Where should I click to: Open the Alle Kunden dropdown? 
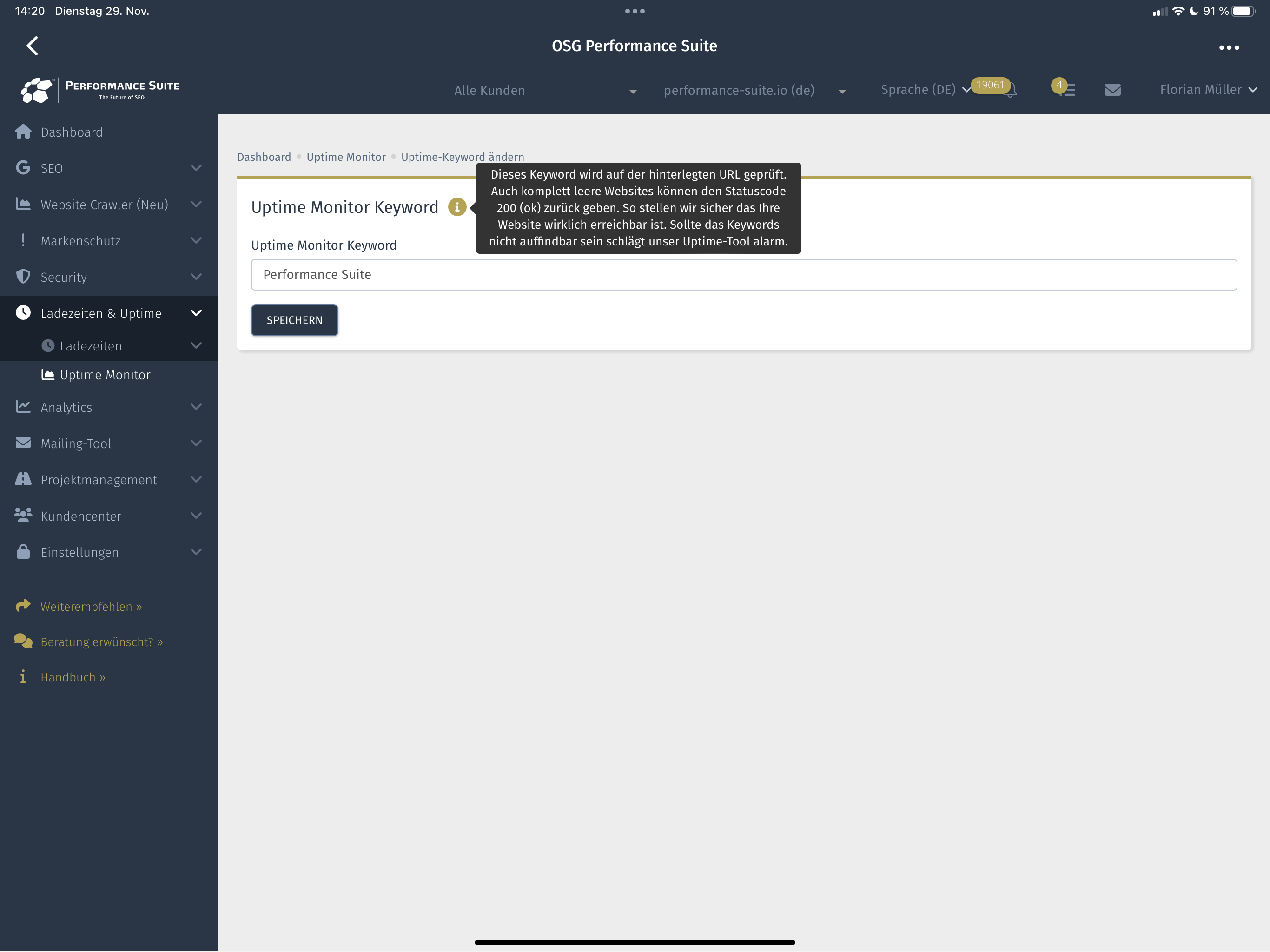pyautogui.click(x=545, y=91)
